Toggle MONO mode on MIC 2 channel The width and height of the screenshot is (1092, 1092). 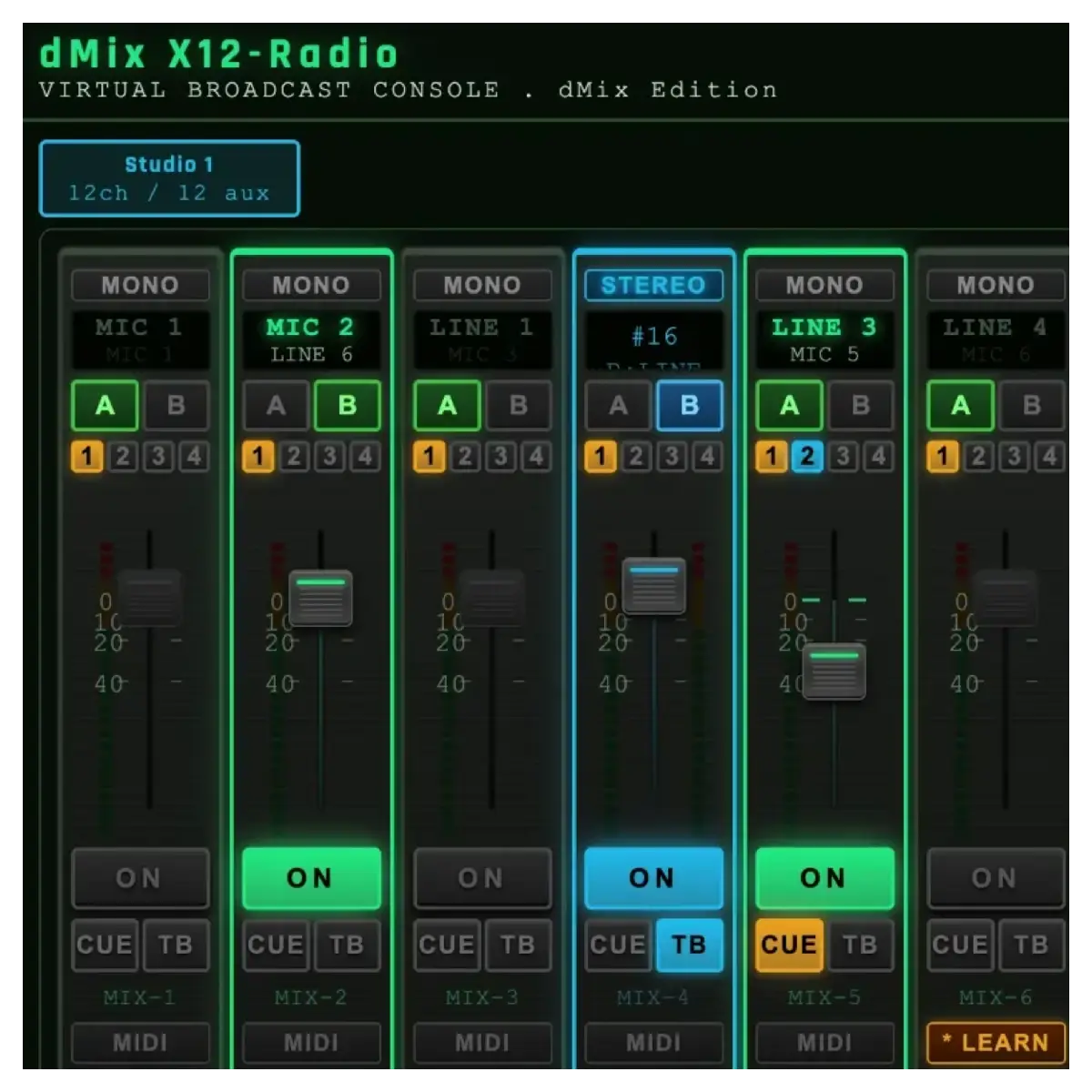click(311, 285)
